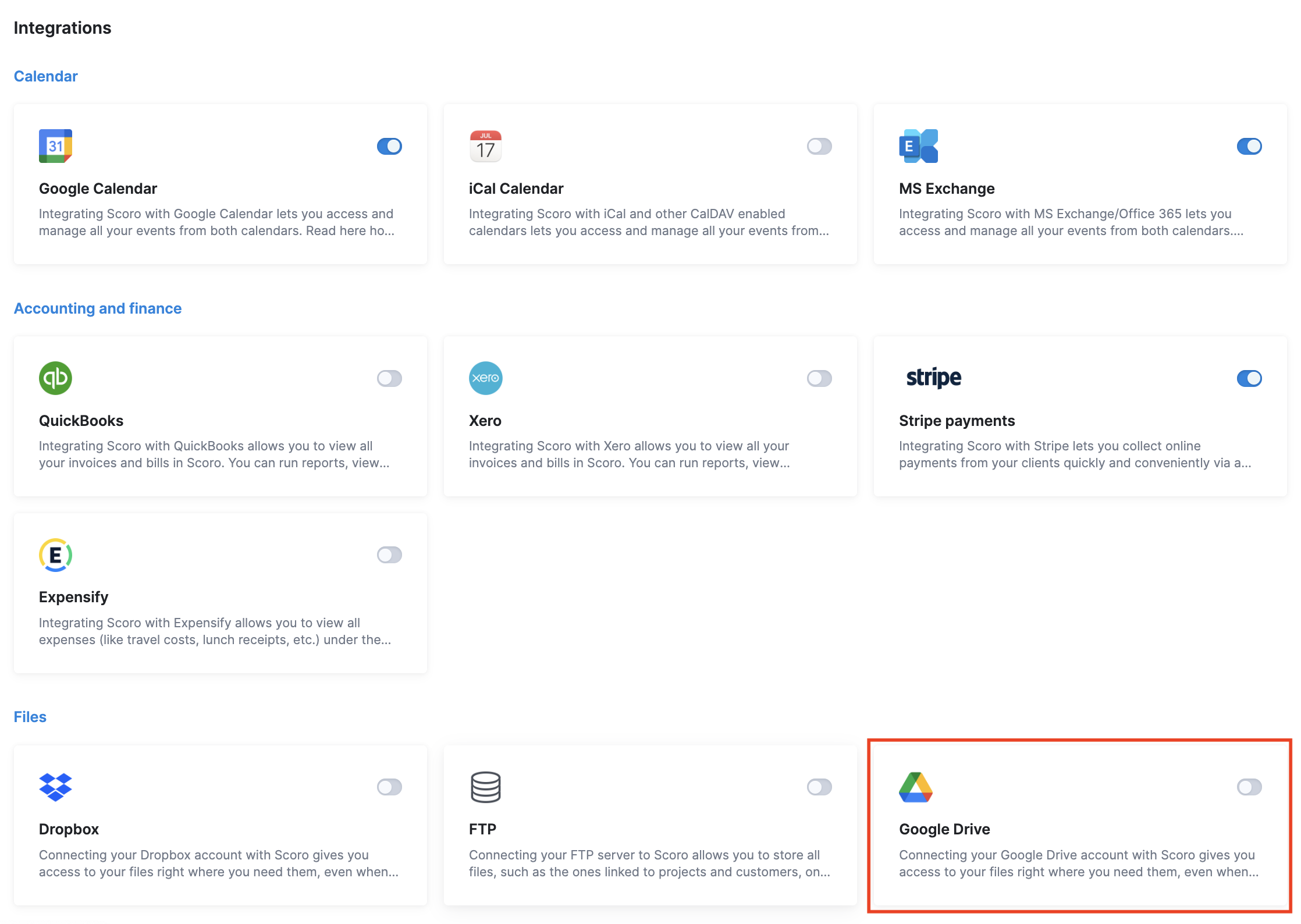The width and height of the screenshot is (1301, 924).
Task: Open the Stripe payments title
Action: [957, 421]
